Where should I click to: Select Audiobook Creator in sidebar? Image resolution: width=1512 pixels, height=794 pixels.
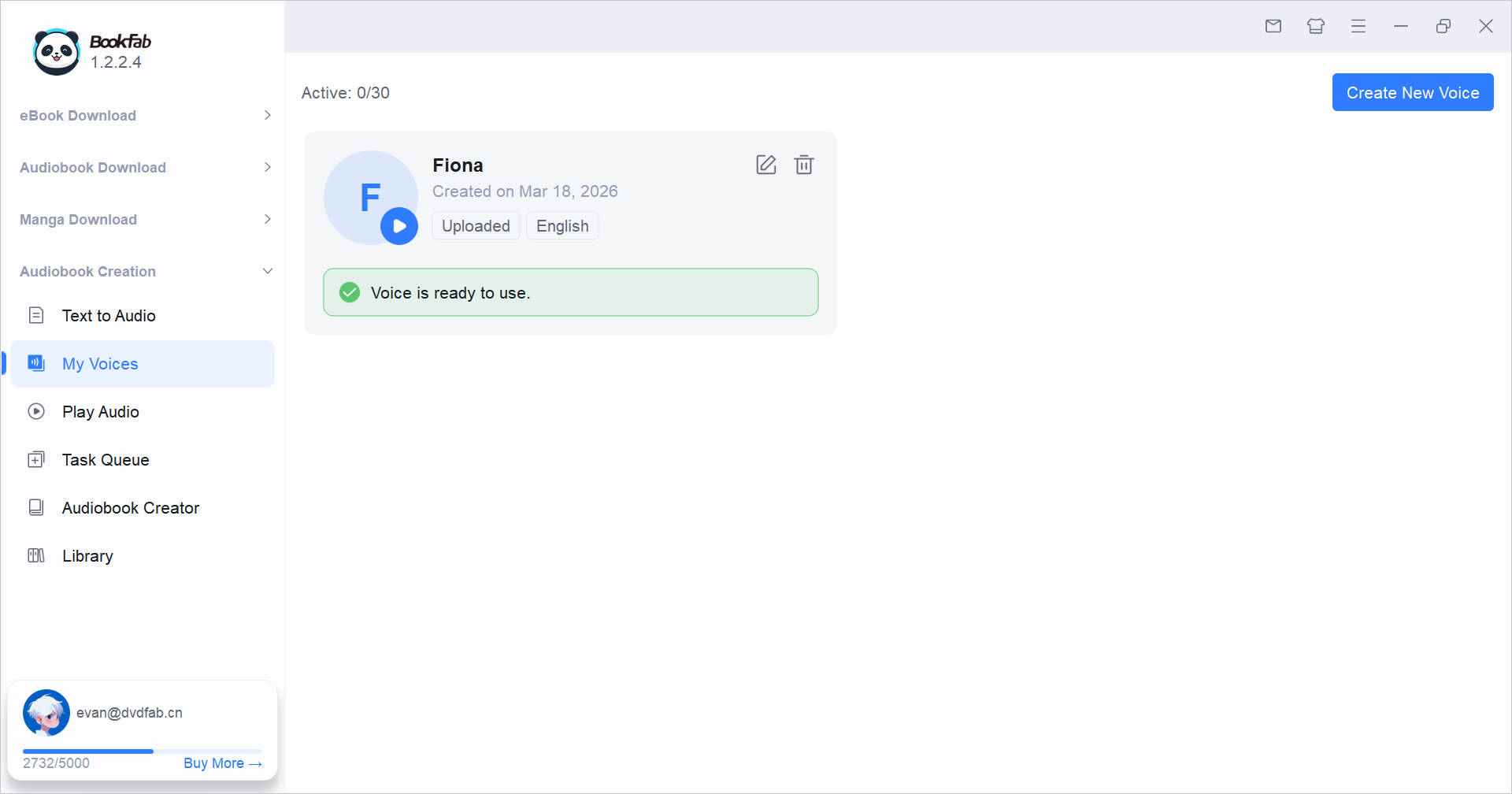[x=131, y=508]
